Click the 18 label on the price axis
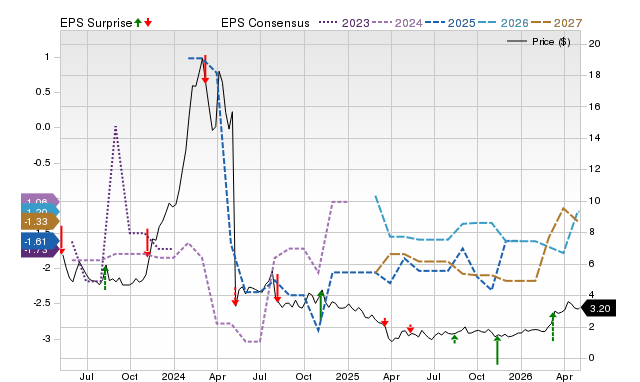640x382 pixels. tap(594, 75)
